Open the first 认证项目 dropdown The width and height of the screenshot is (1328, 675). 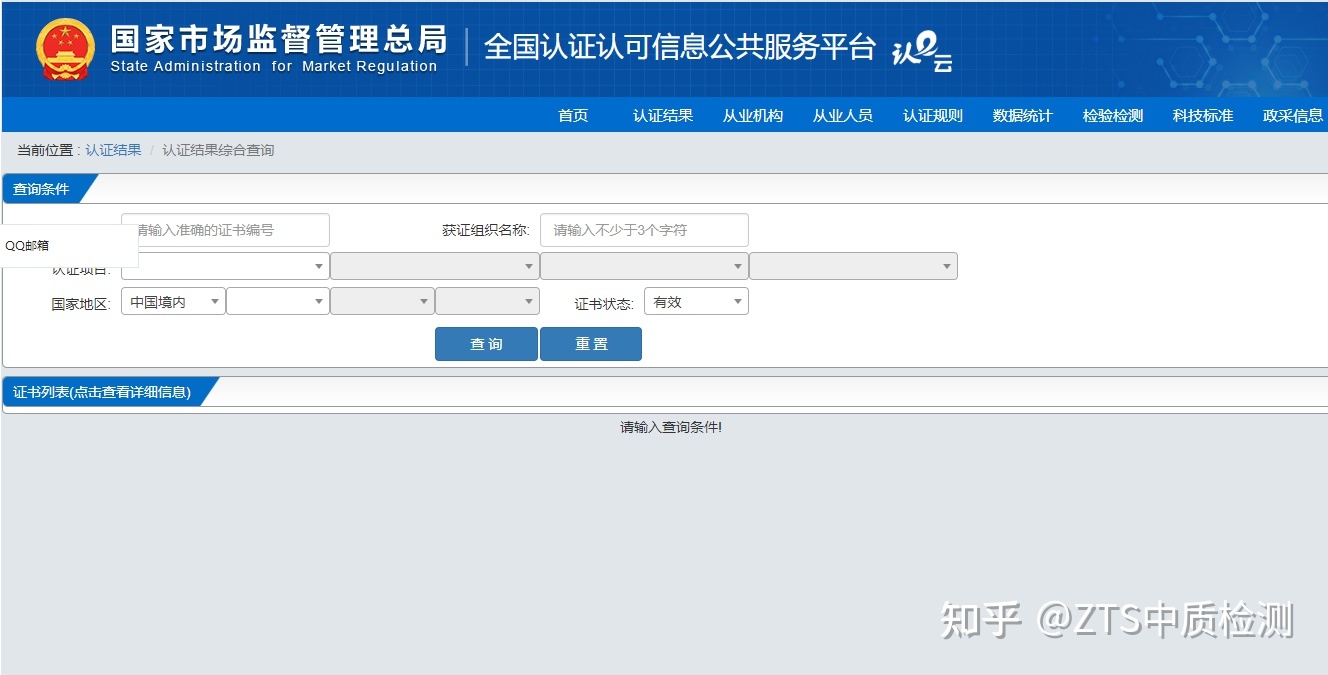(x=225, y=266)
